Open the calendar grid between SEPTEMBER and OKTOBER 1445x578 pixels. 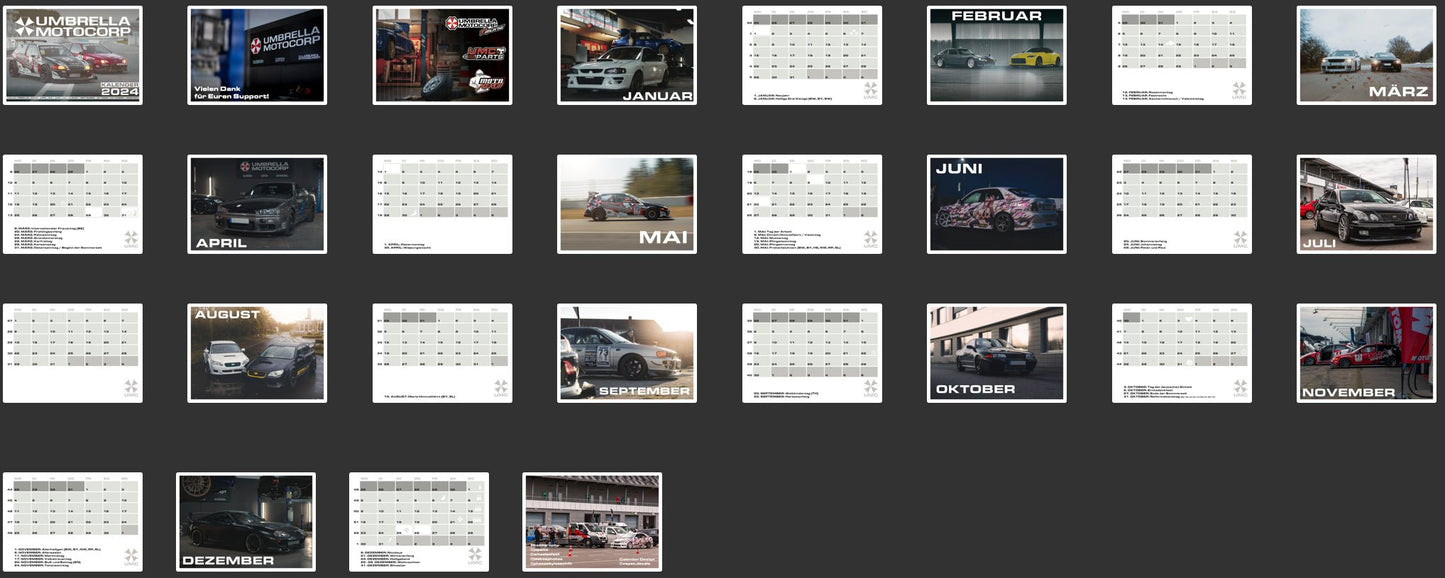[x=812, y=353]
